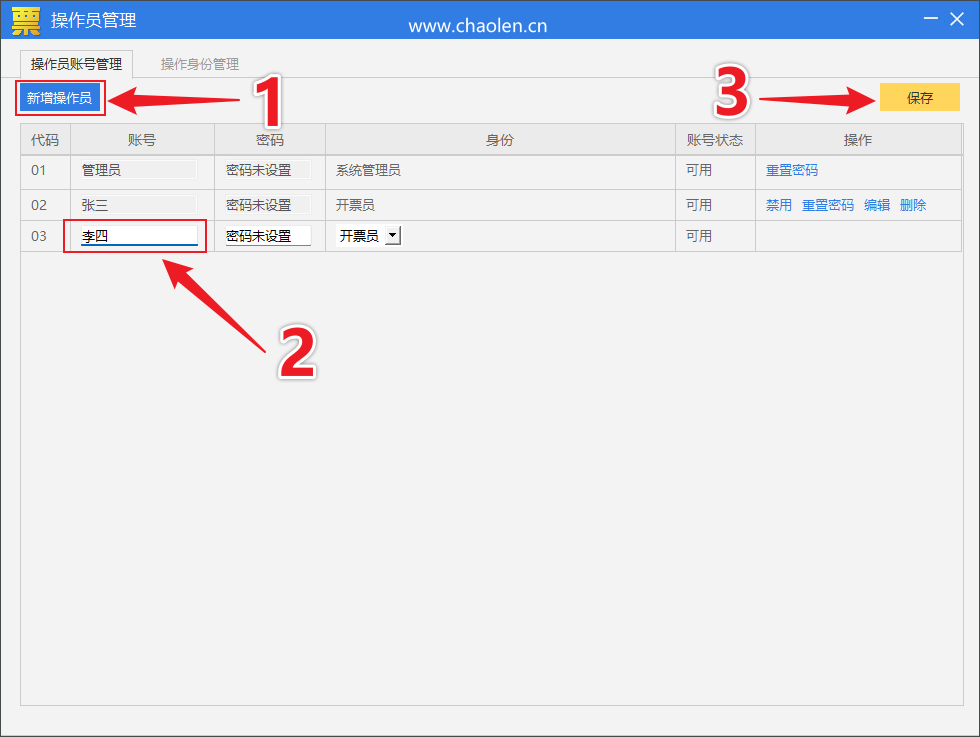
Task: Click 可用 status in row 03
Action: pyautogui.click(x=699, y=236)
